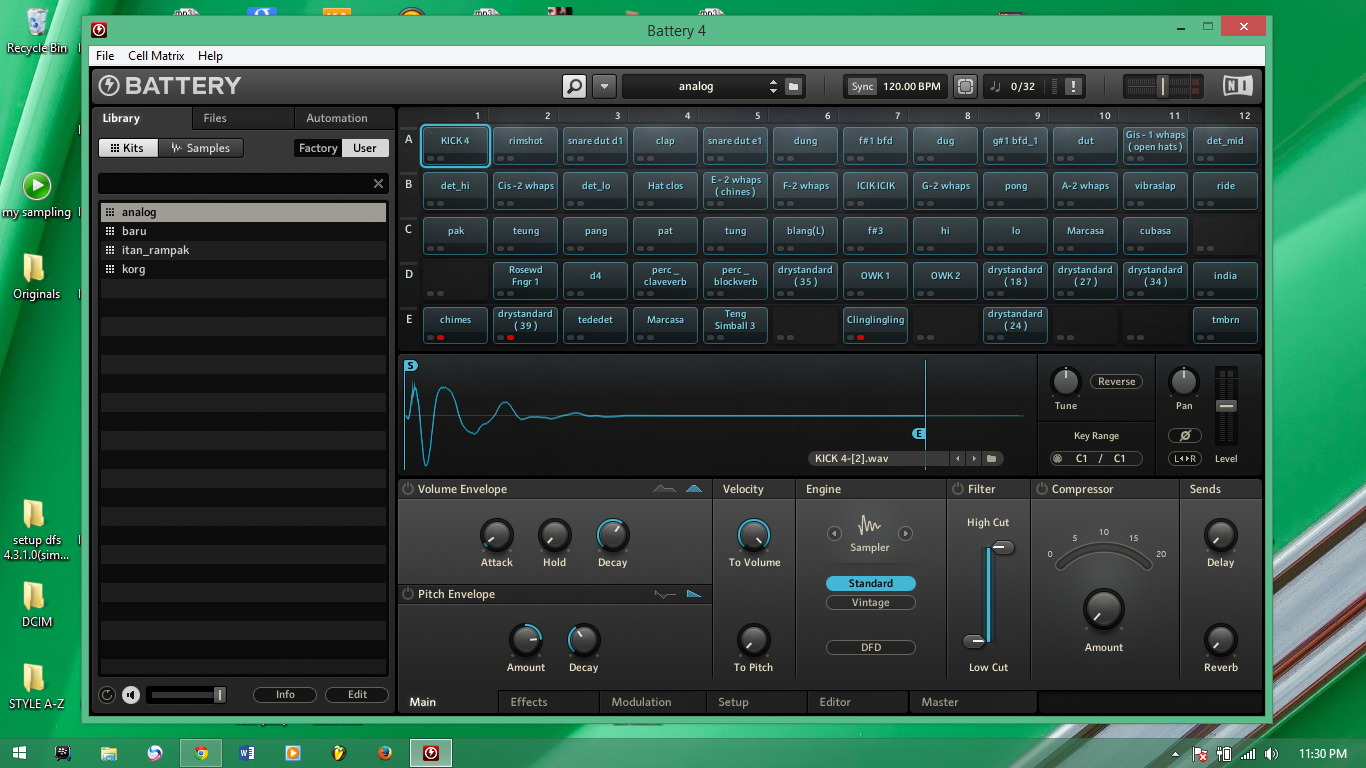The height and width of the screenshot is (768, 1366).
Task: Go to next sample arrow in waveform
Action: pyautogui.click(x=974, y=459)
